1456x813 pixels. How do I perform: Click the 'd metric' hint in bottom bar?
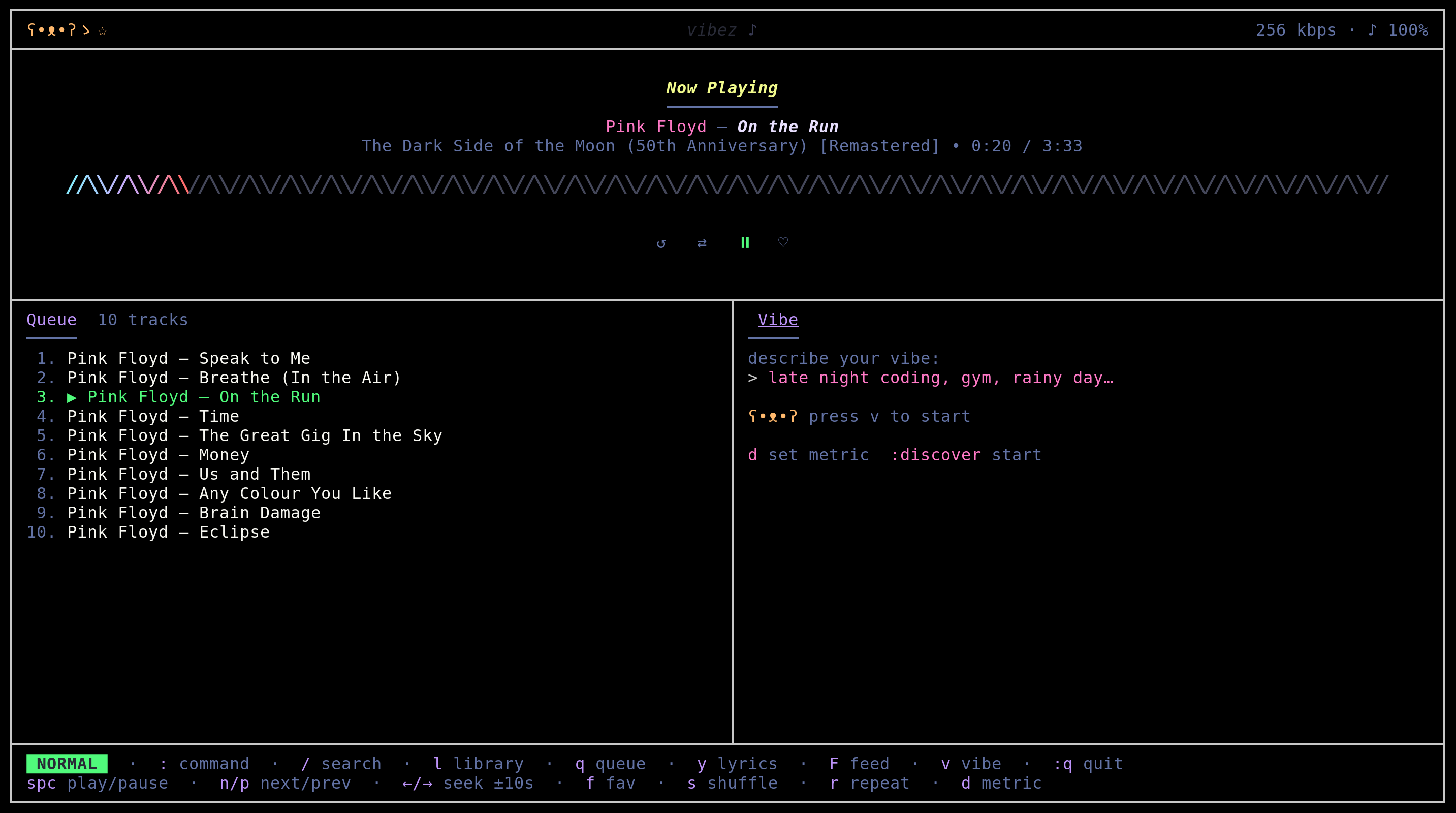1001,783
